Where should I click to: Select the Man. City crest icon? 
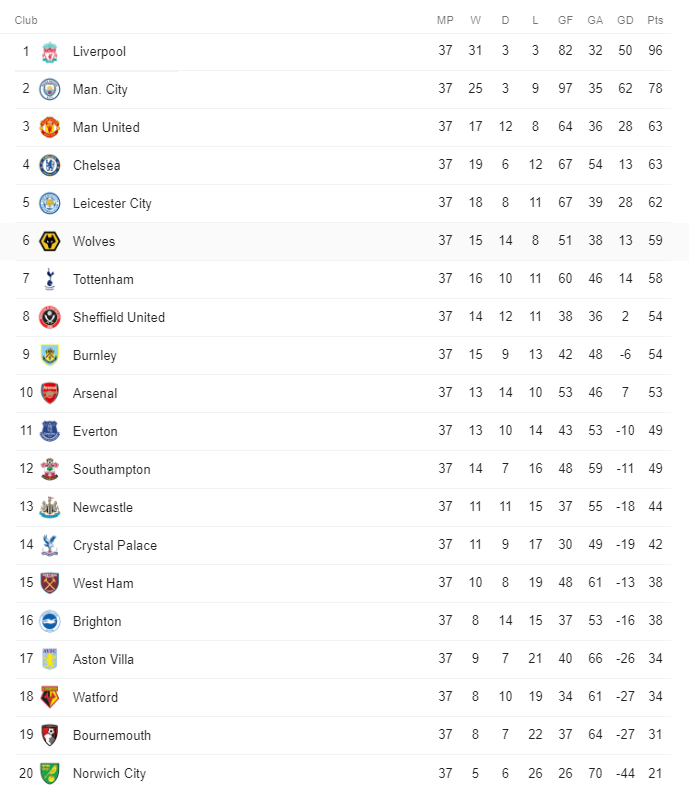(49, 89)
